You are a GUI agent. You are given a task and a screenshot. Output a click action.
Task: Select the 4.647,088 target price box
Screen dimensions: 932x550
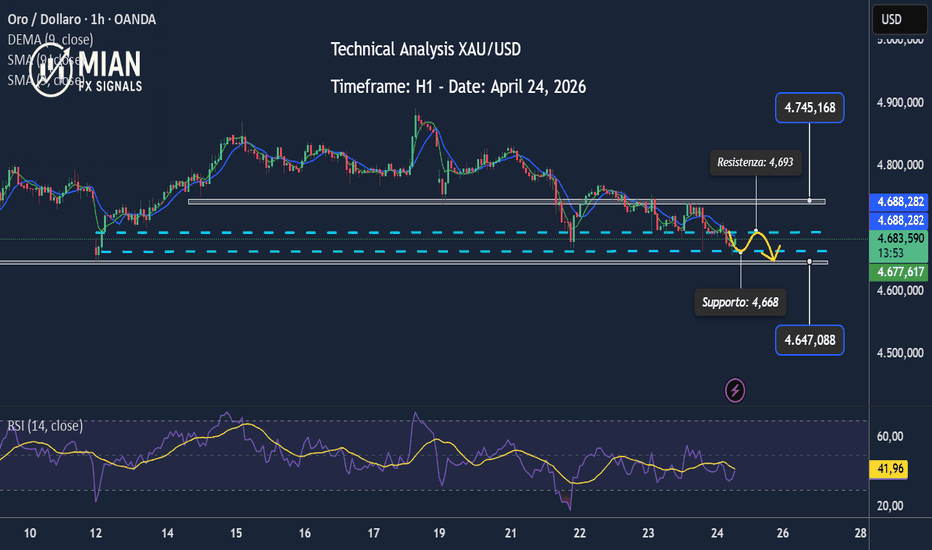[x=810, y=340]
